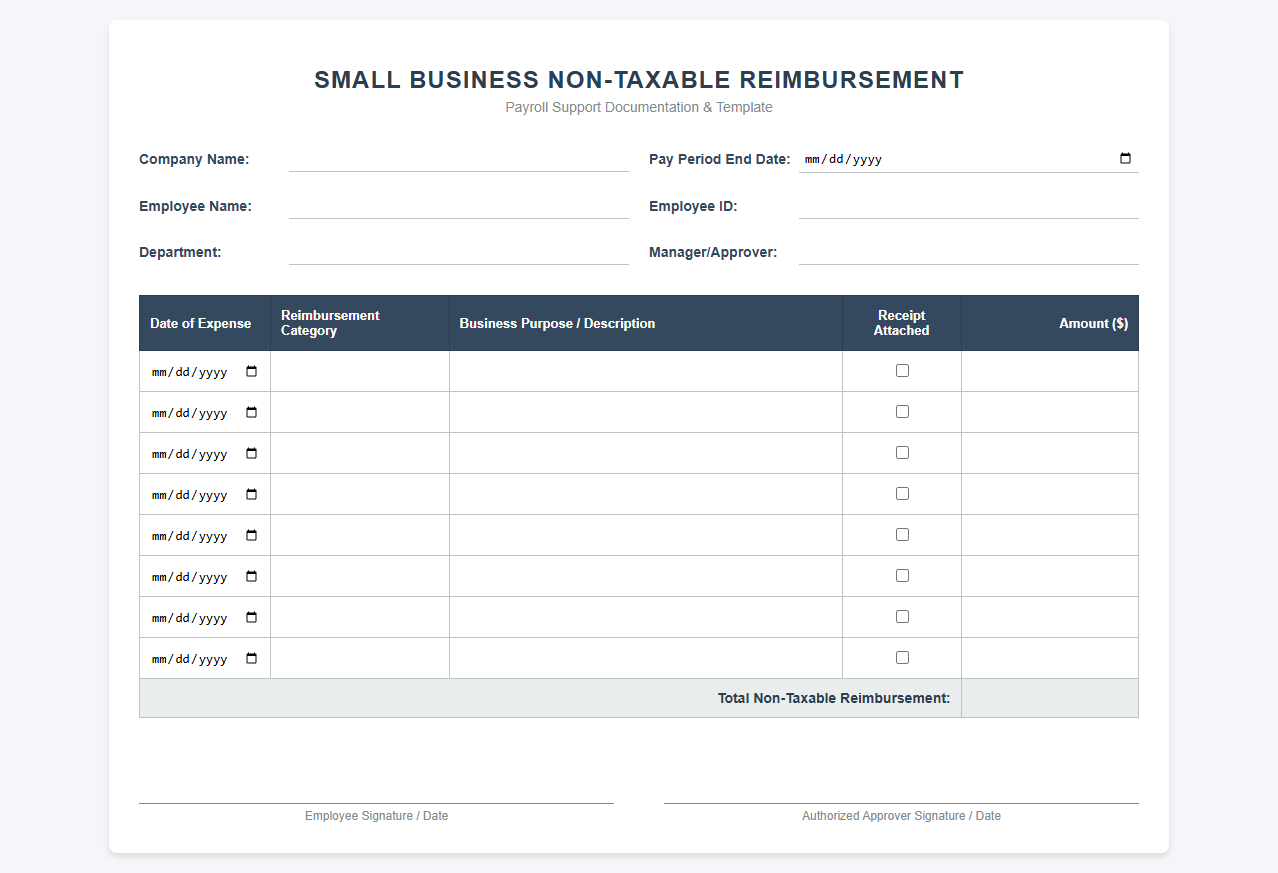This screenshot has width=1278, height=873.
Task: Click Reimbursement Category cell in seventh row
Action: [360, 617]
